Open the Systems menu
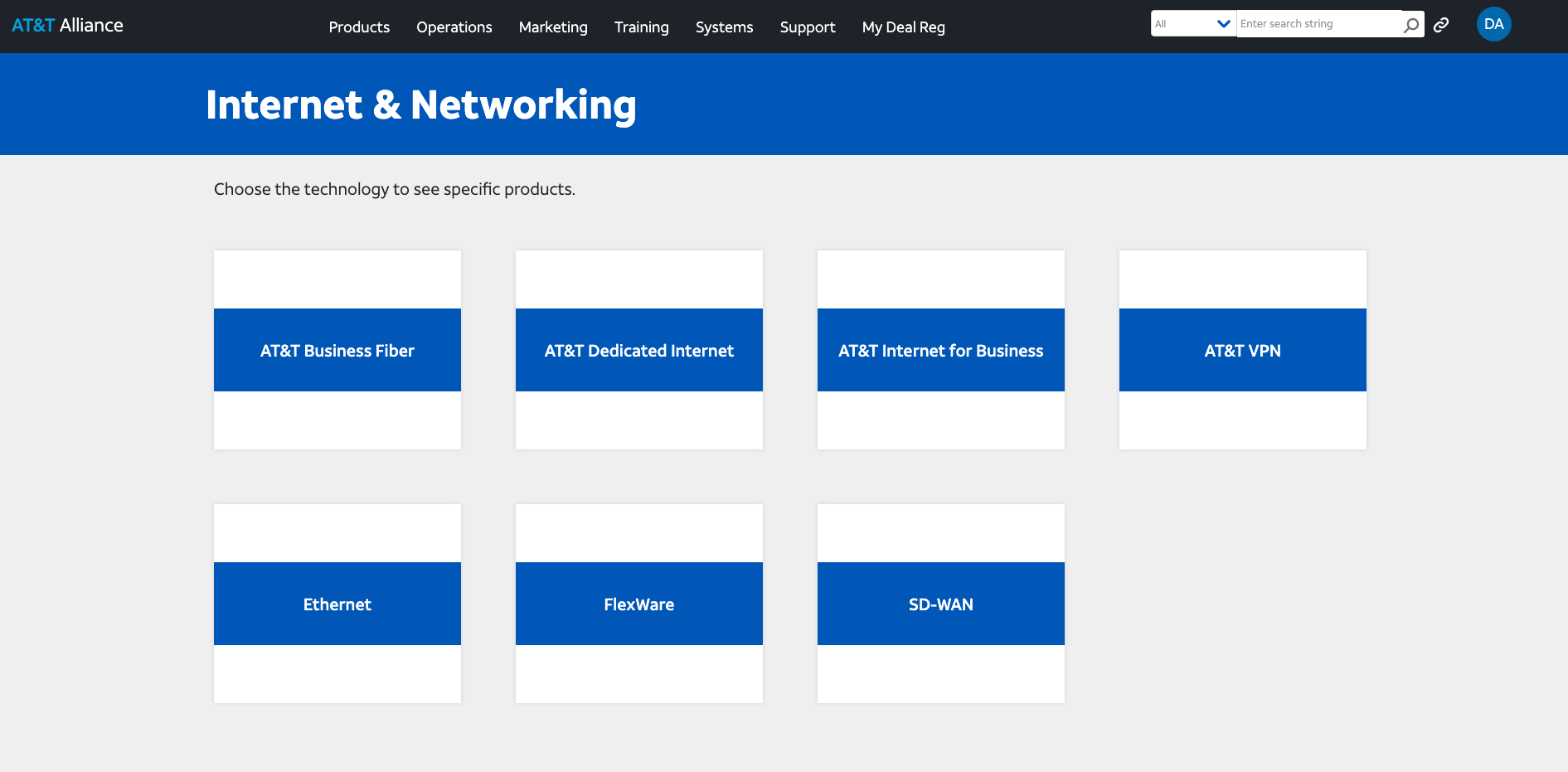Viewport: 1568px width, 772px height. pyautogui.click(x=725, y=27)
